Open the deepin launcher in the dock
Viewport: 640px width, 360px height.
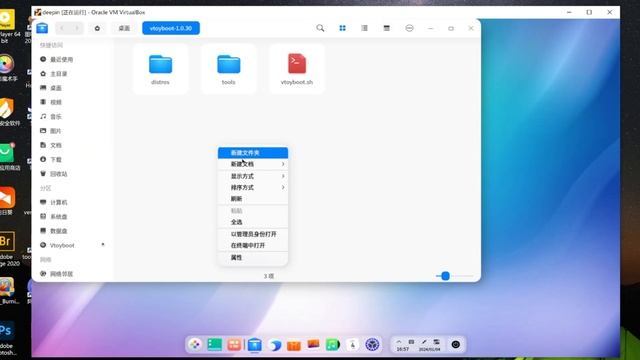[195, 344]
